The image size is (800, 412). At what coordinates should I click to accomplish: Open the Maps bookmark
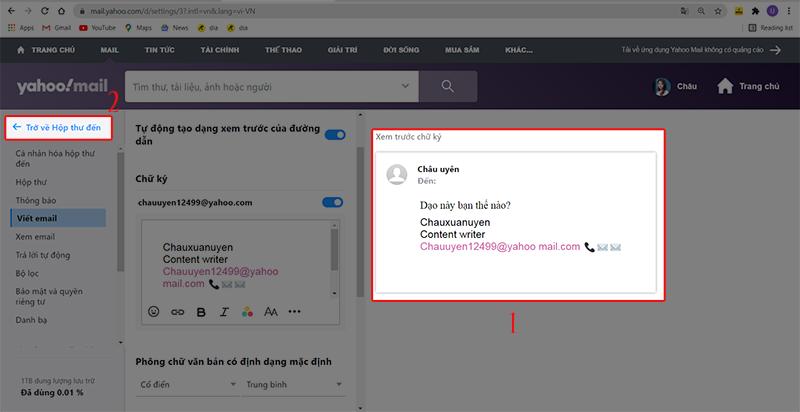coord(138,28)
